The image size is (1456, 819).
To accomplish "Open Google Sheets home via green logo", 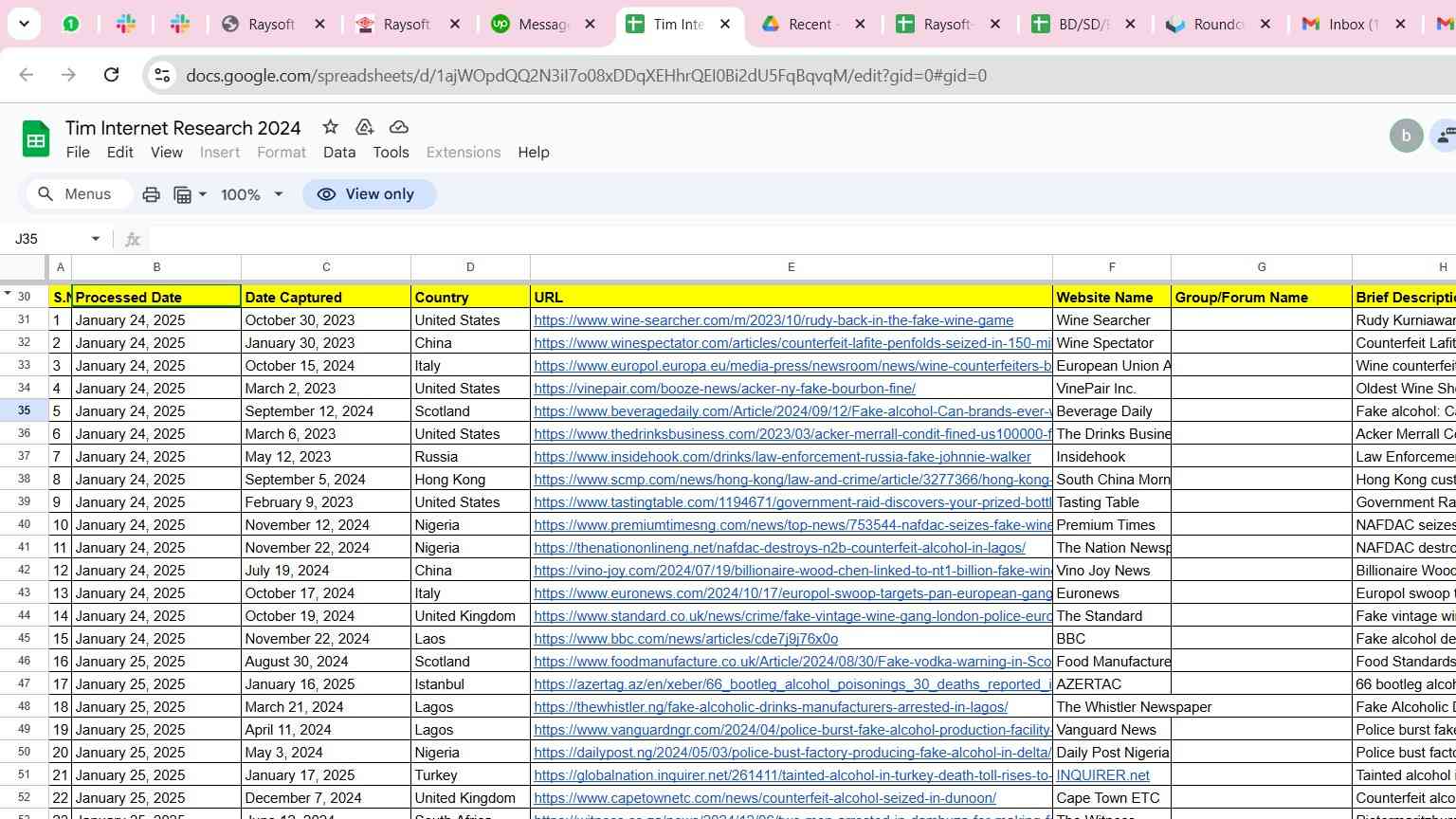I will coord(36,140).
